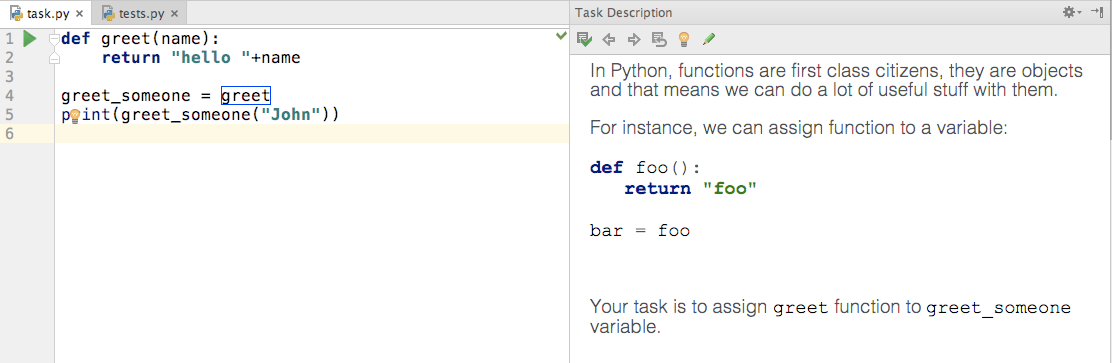Collapse the greet function fold marker on line 1
Screen dimensions: 1112x363
click(54, 39)
